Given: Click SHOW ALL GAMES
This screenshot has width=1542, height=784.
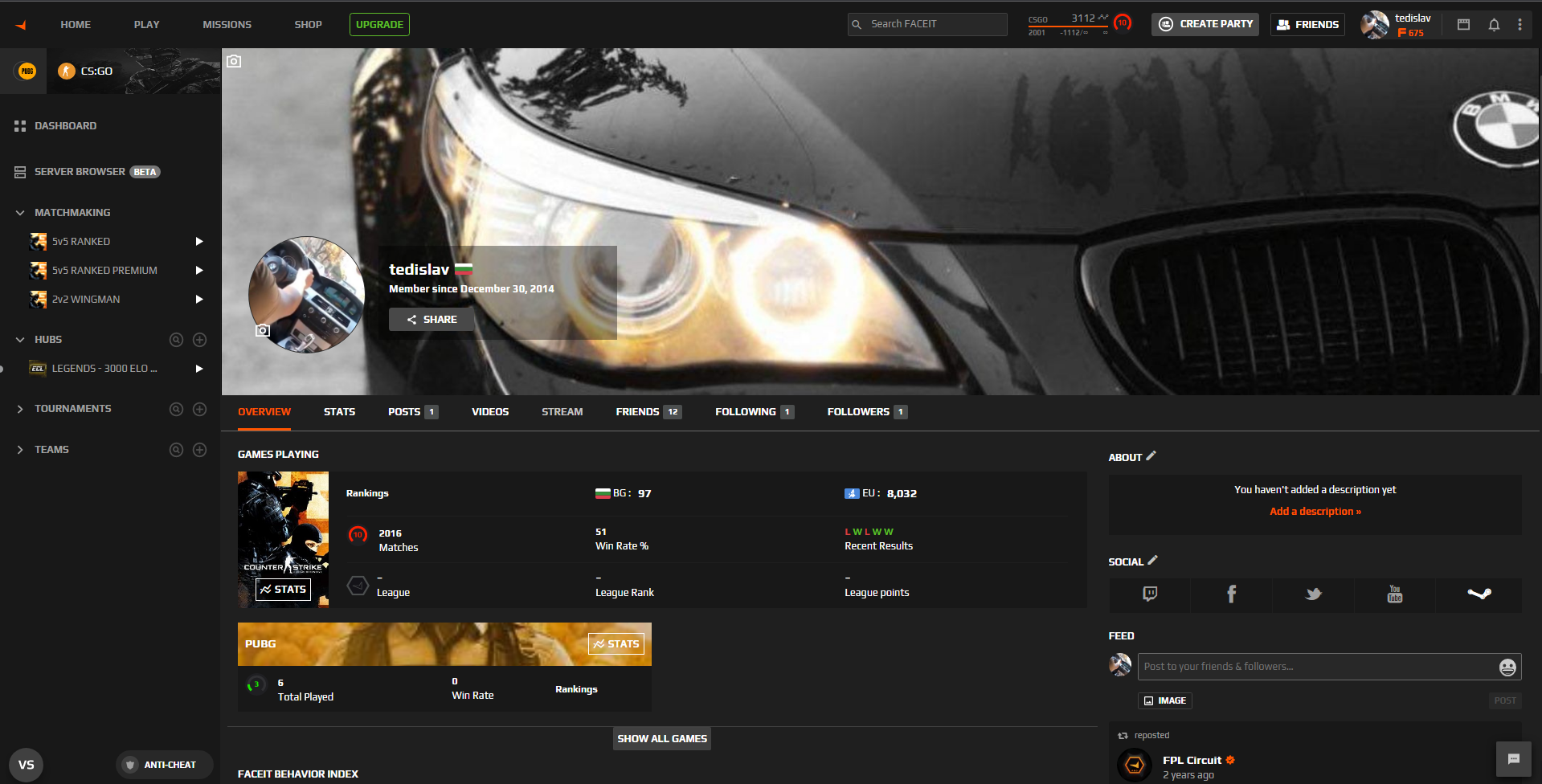Looking at the screenshot, I should tap(662, 739).
